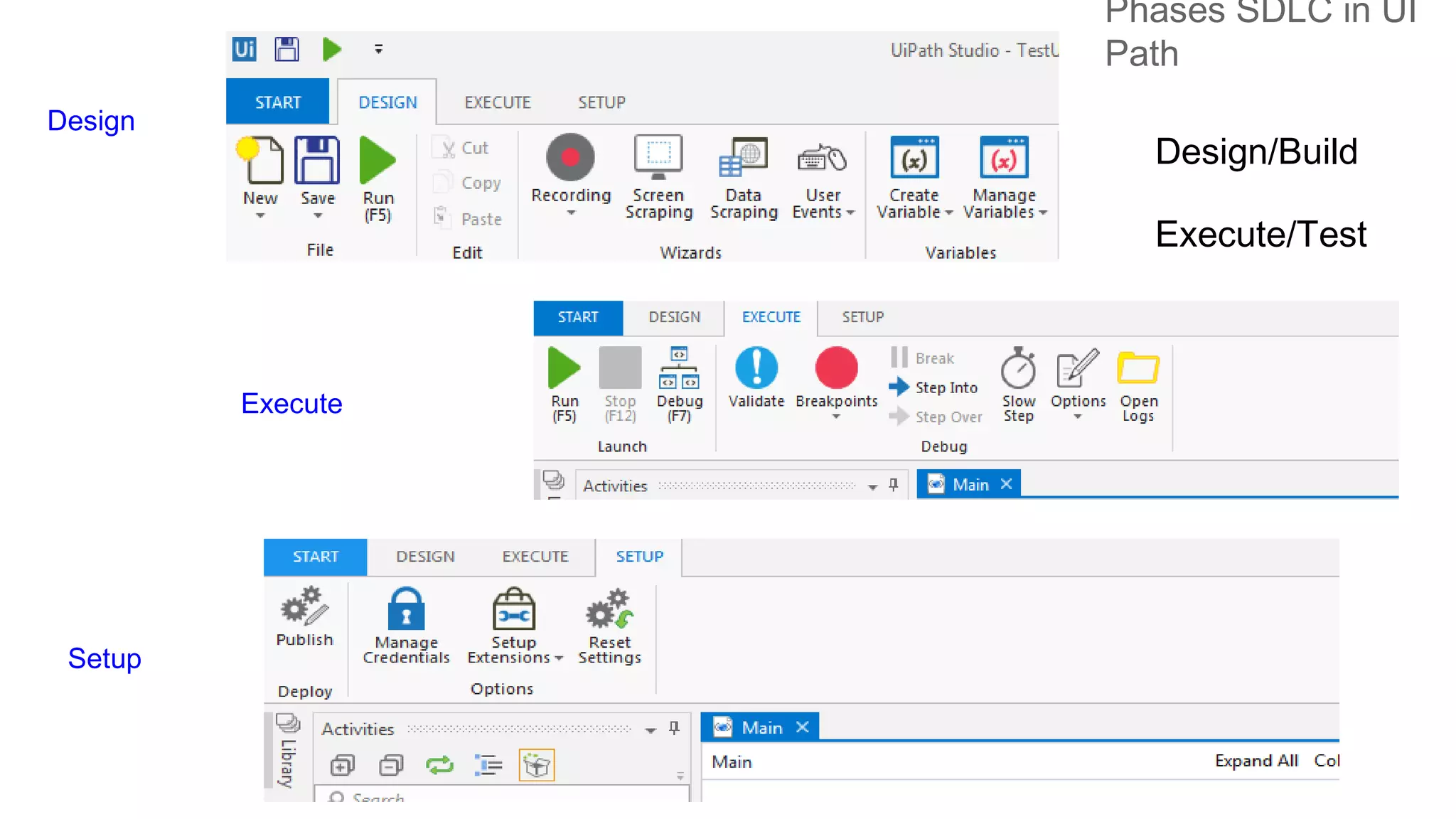1456x819 pixels.
Task: Click Run (F5) in the Launch group
Action: 564,385
